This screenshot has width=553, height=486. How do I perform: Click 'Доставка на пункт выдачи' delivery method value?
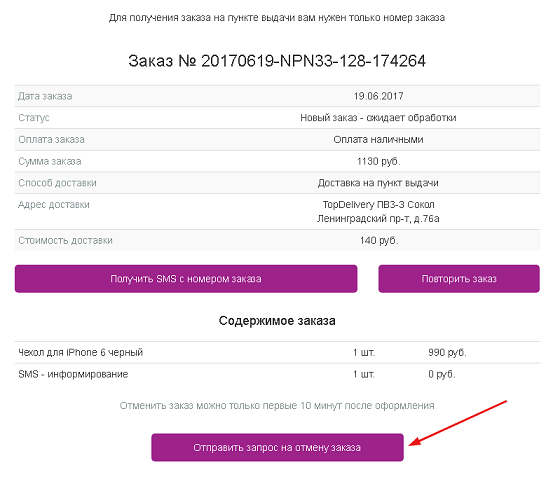[378, 183]
